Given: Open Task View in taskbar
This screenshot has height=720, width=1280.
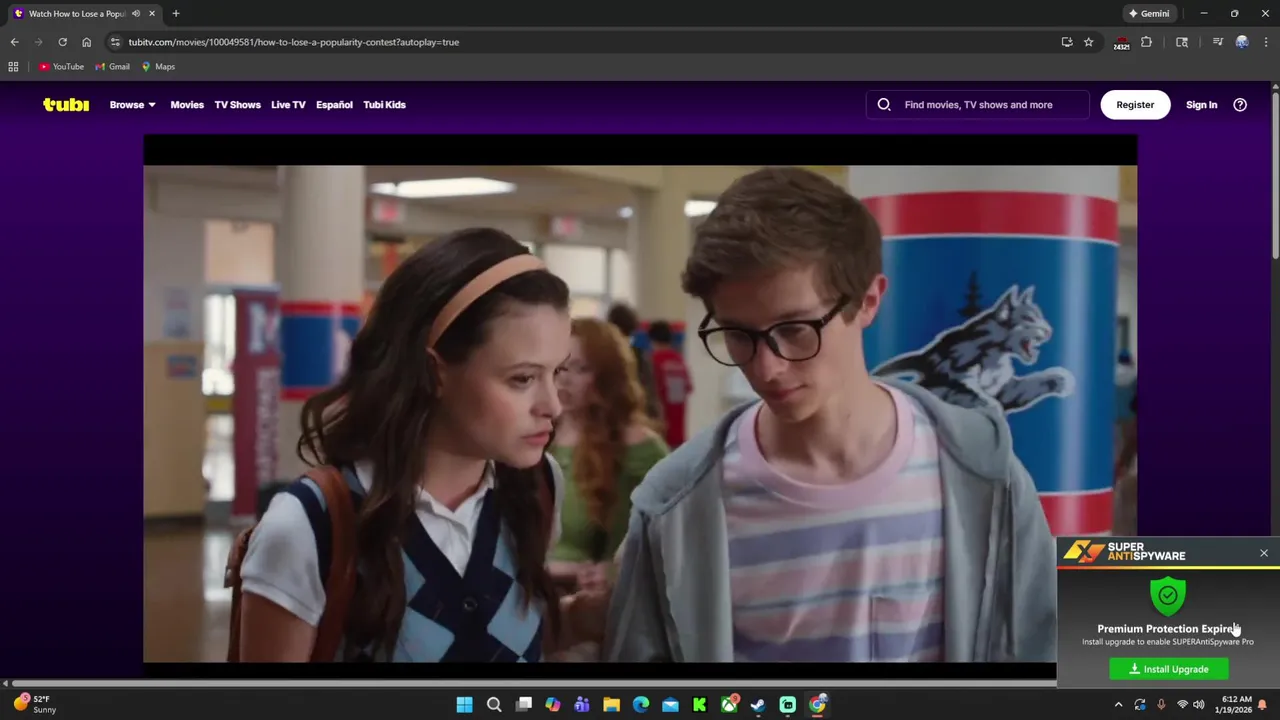Looking at the screenshot, I should 523,705.
